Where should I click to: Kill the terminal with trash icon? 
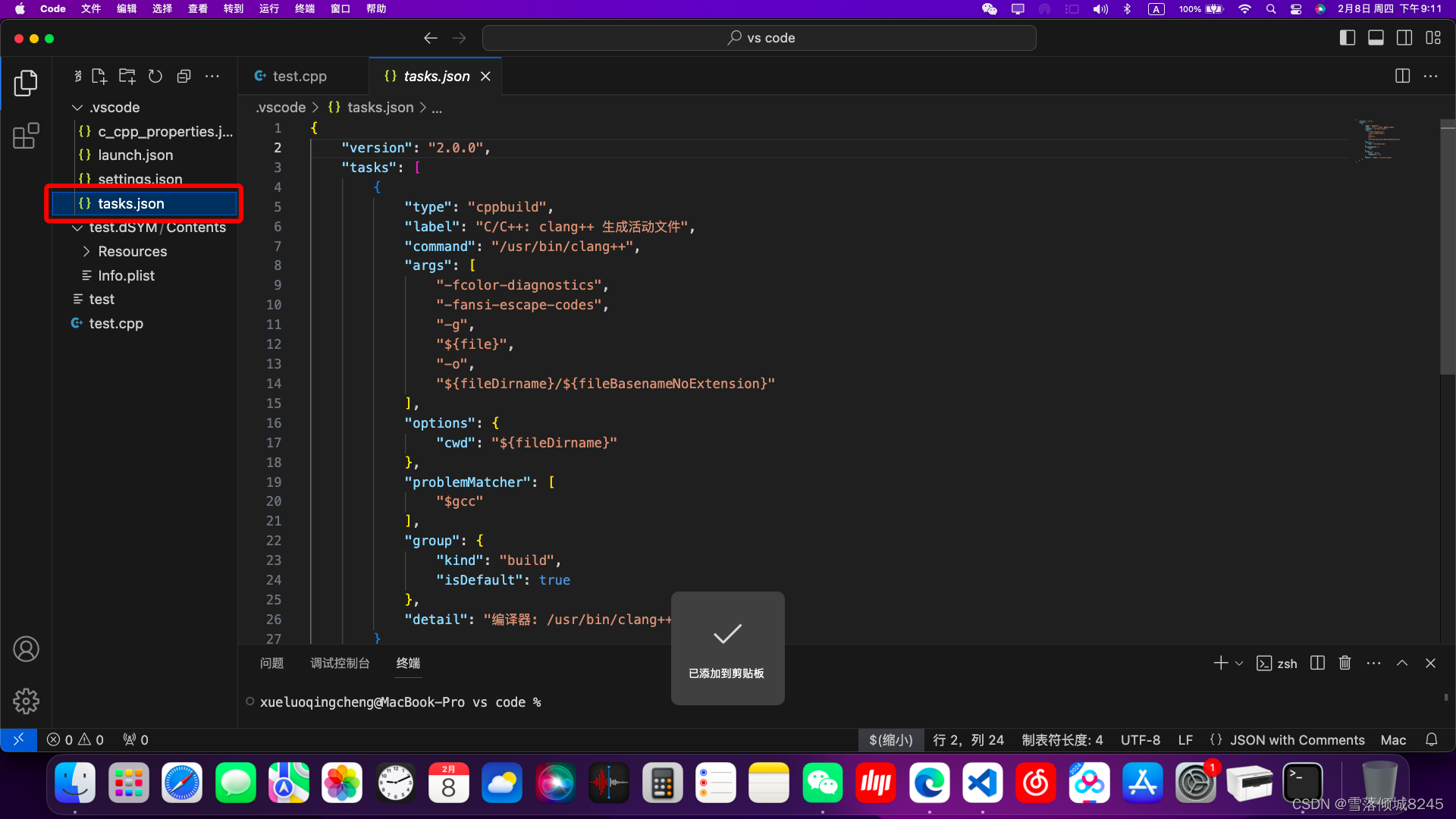pyautogui.click(x=1345, y=663)
